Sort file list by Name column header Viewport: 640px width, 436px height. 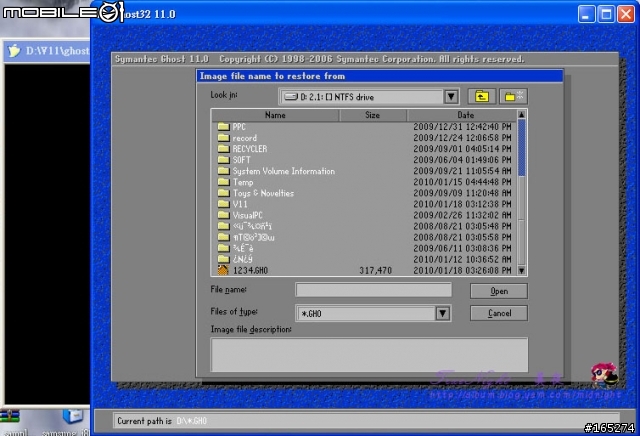[x=276, y=115]
